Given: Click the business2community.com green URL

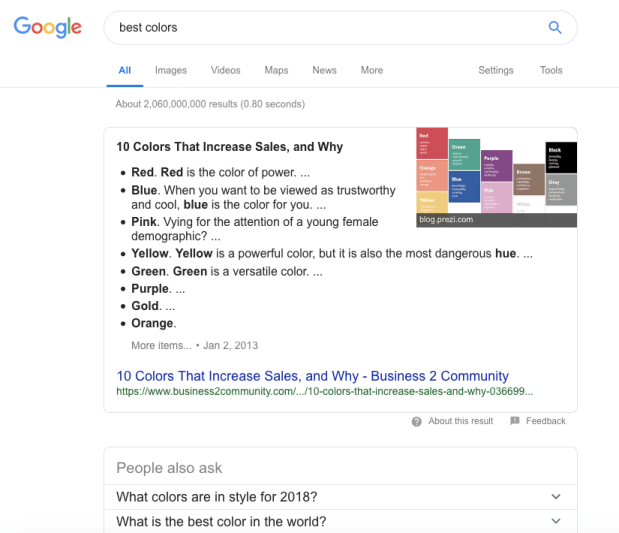Looking at the screenshot, I should click(x=325, y=392).
